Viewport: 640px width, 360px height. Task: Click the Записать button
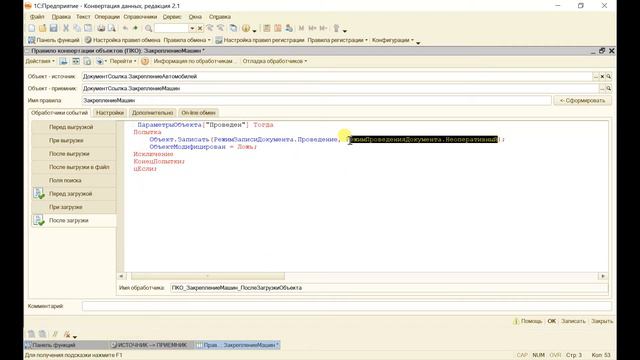[x=573, y=321]
